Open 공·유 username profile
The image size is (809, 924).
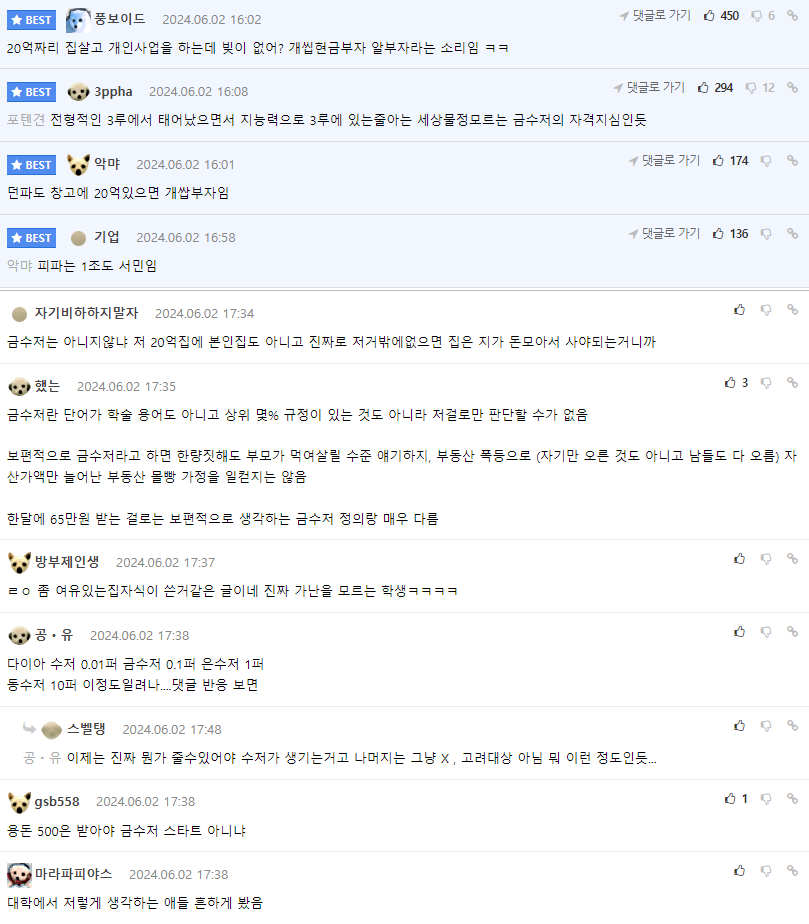[x=54, y=635]
